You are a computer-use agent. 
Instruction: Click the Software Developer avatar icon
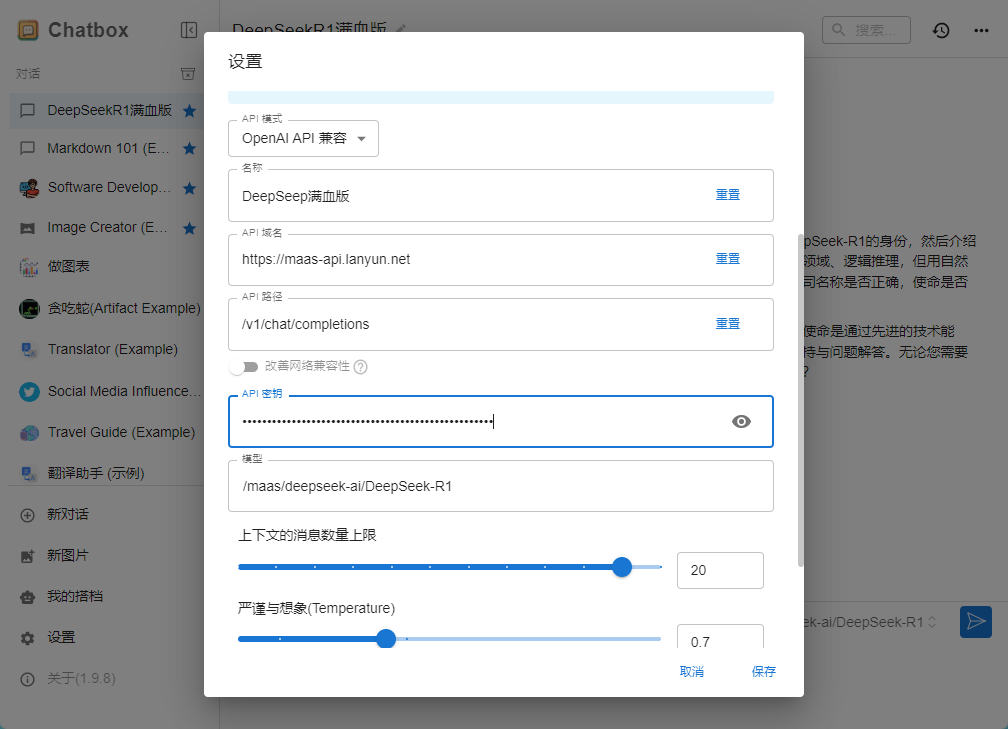click(x=29, y=188)
